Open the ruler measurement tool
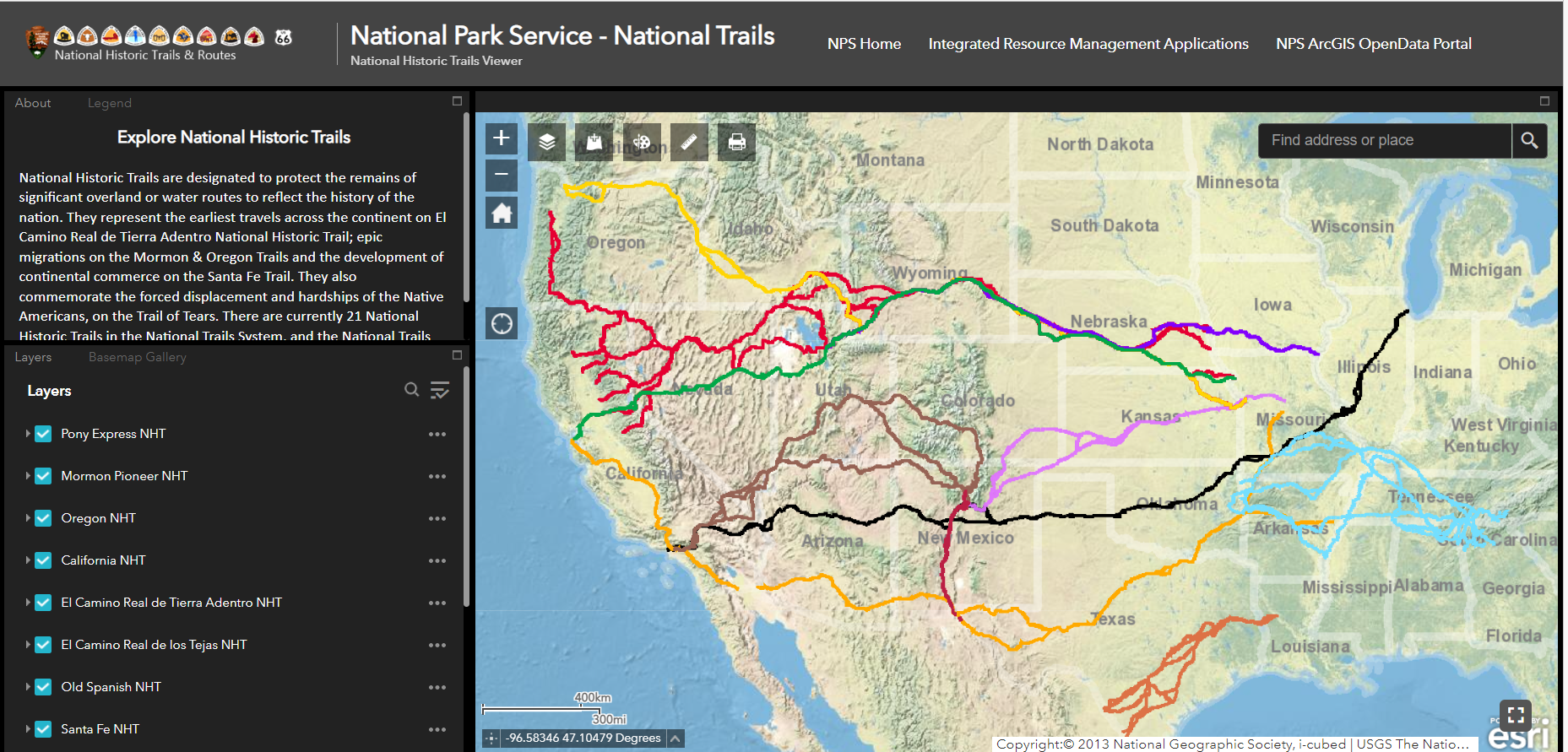Image resolution: width=1568 pixels, height=752 pixels. 689,142
